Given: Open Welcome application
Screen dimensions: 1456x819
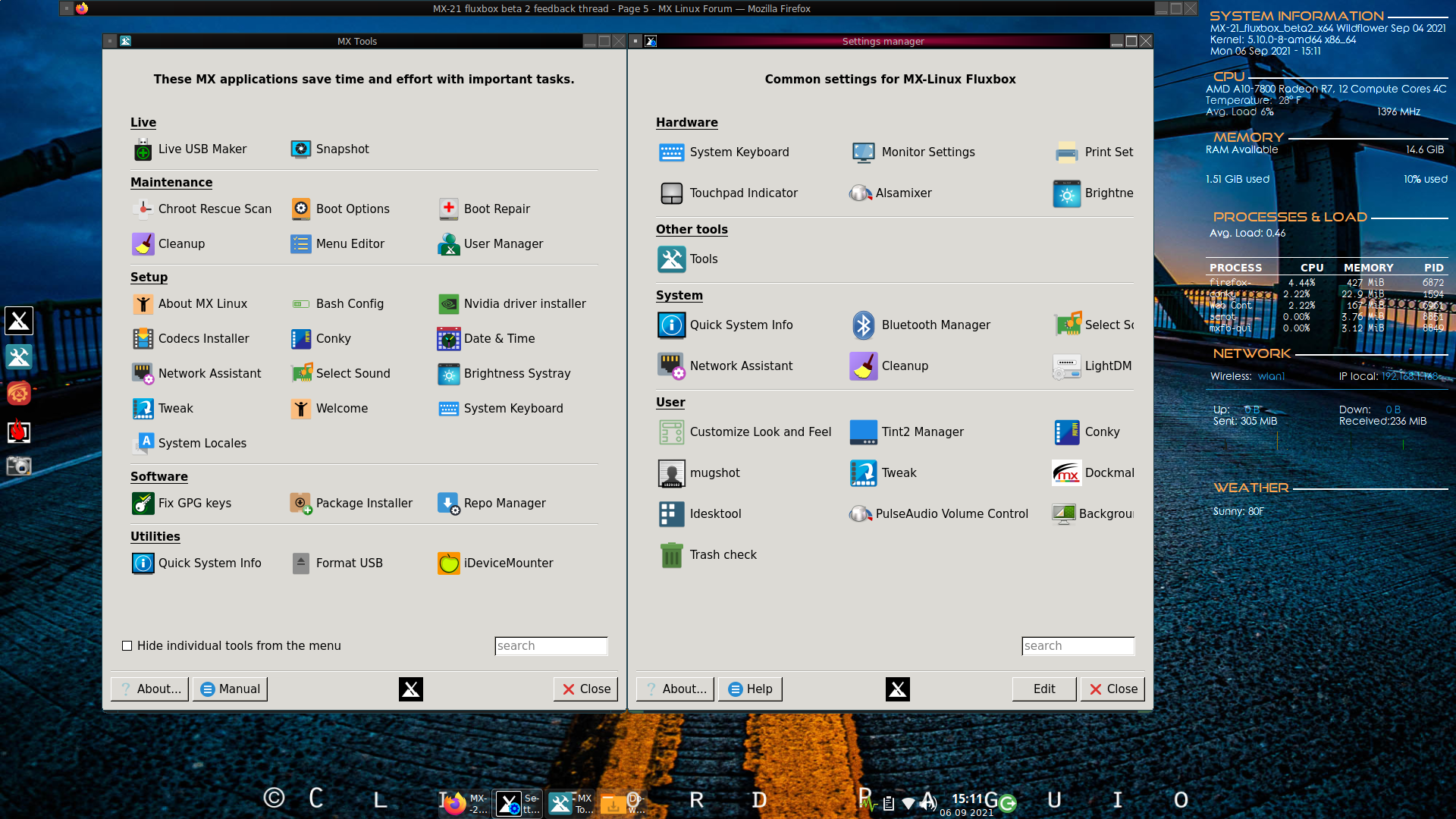Looking at the screenshot, I should [x=329, y=408].
